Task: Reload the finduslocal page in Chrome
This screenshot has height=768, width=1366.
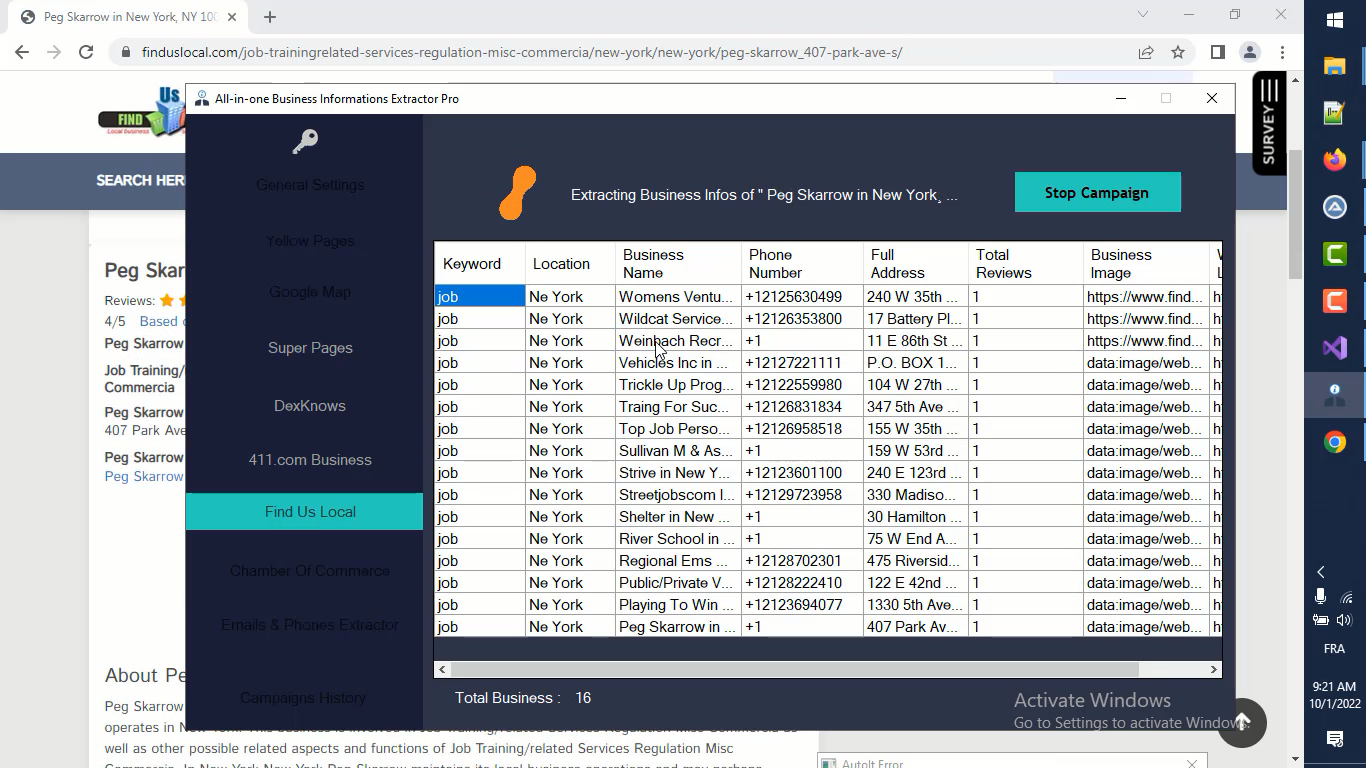Action: (x=86, y=52)
